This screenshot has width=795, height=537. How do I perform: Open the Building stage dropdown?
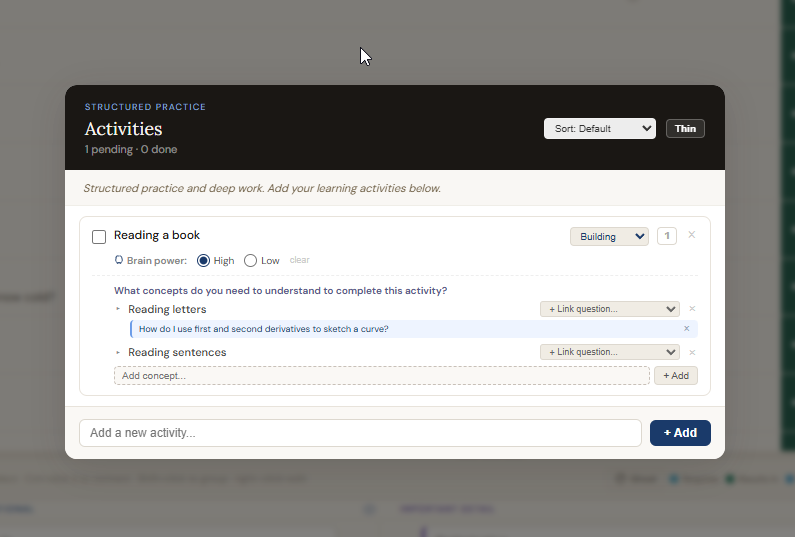coord(608,236)
